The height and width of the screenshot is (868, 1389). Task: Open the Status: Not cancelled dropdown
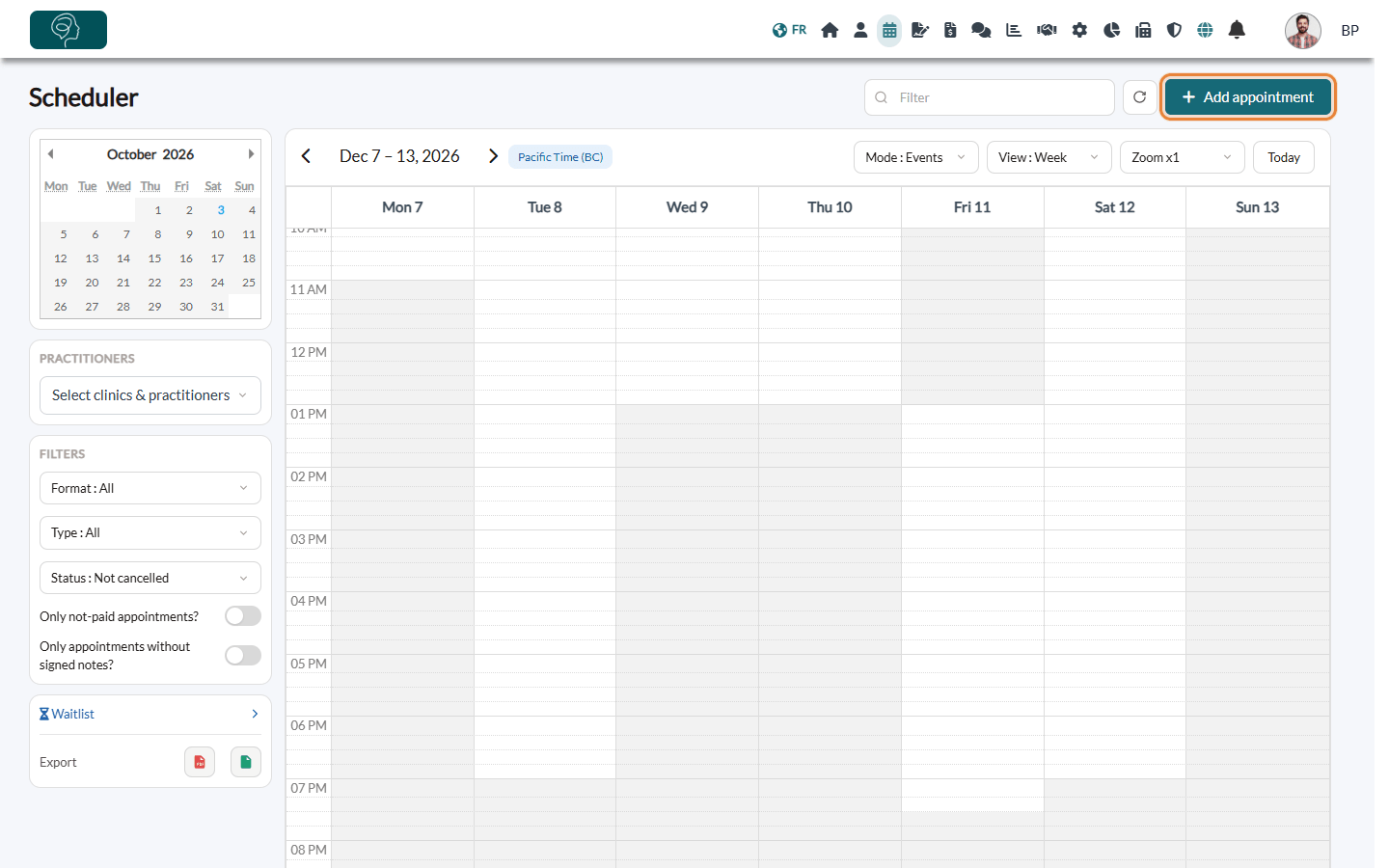click(150, 578)
